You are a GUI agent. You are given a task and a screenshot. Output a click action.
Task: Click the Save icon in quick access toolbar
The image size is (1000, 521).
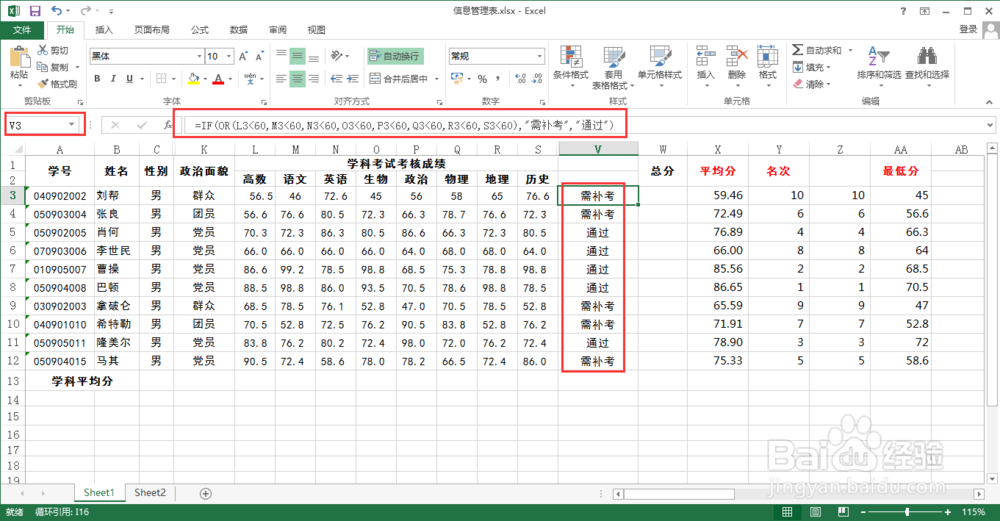[35, 11]
